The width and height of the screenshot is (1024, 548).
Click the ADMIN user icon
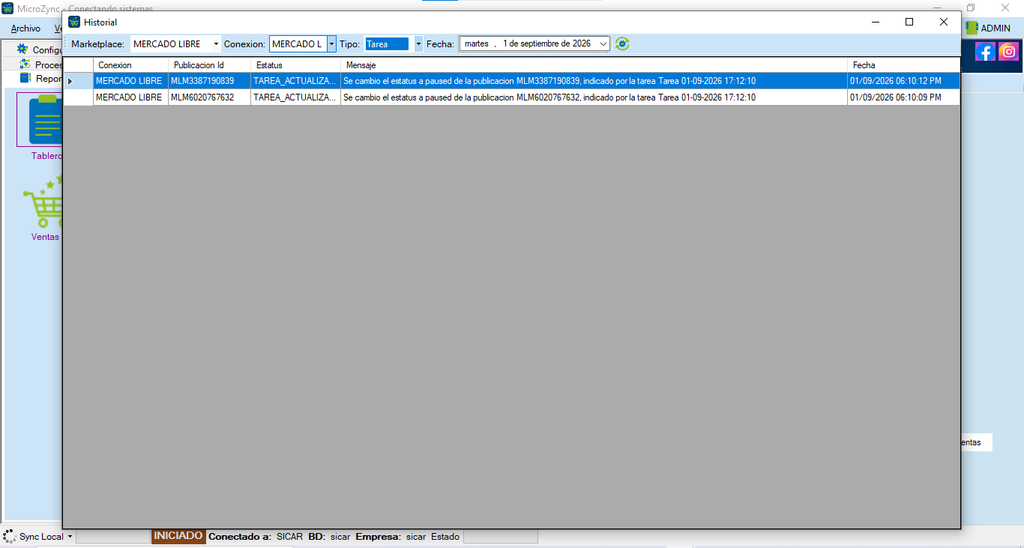[972, 28]
